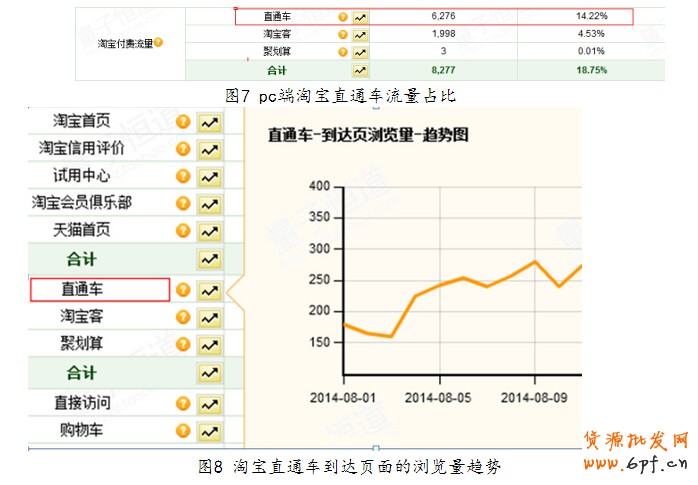Click help icon in top table 直通车 row
Screen dimensions: 698x485
pyautogui.click(x=343, y=17)
